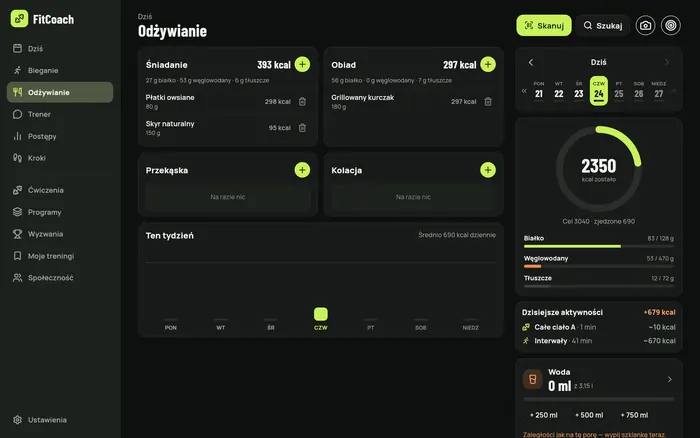Click the Wyzwania trophy icon
Image resolution: width=700 pixels, height=438 pixels.
pyautogui.click(x=17, y=234)
